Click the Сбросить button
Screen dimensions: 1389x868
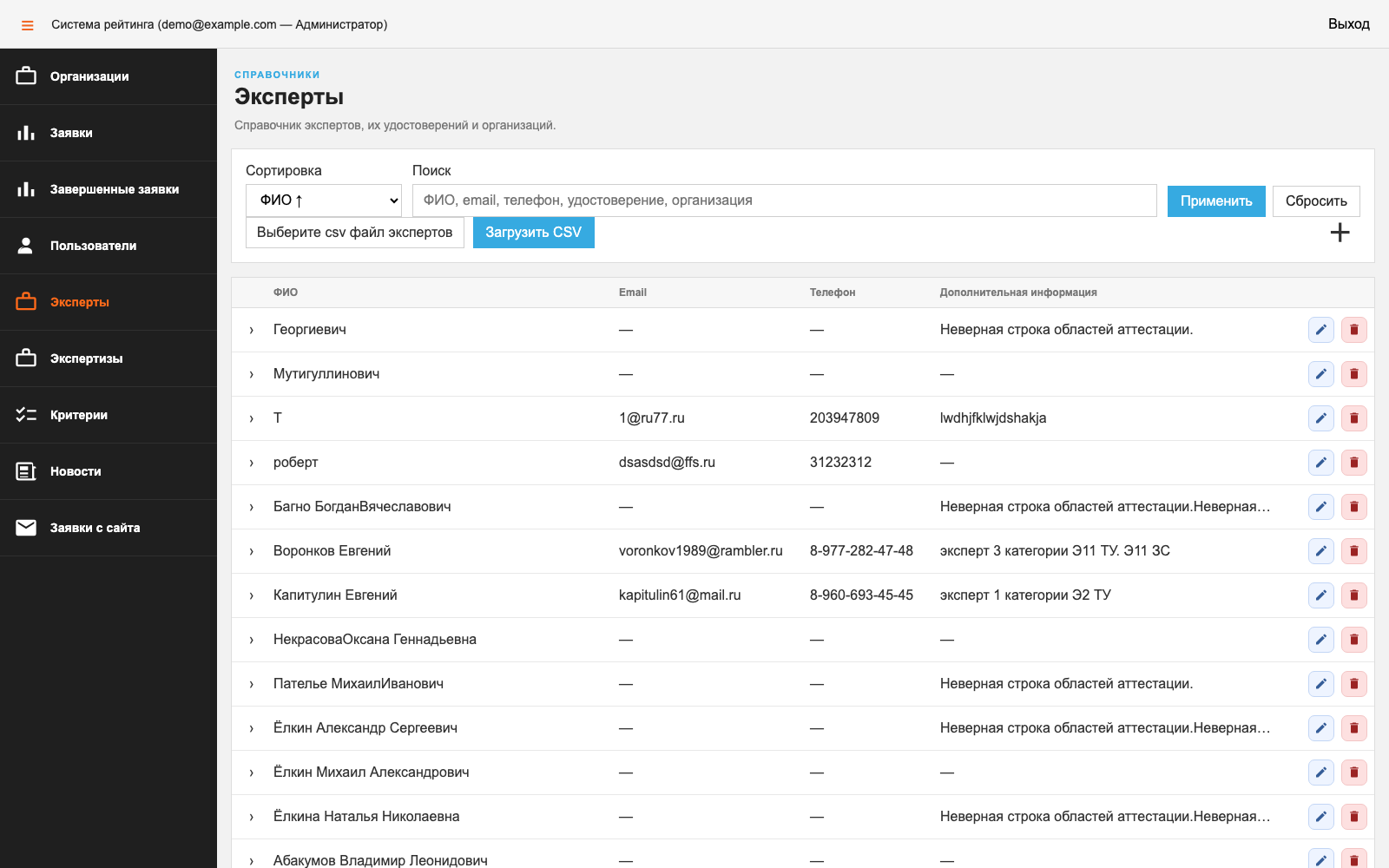pos(1316,201)
